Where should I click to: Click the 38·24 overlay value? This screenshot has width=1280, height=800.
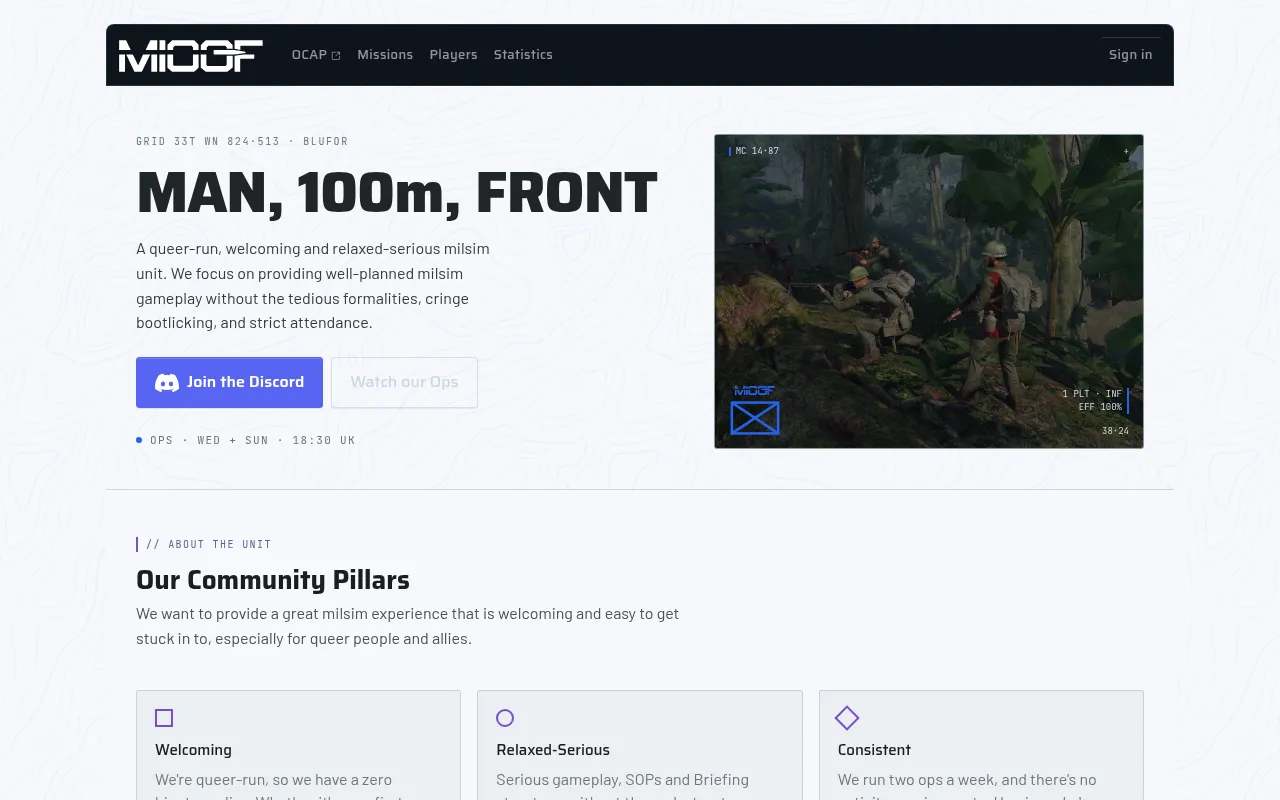(1115, 431)
